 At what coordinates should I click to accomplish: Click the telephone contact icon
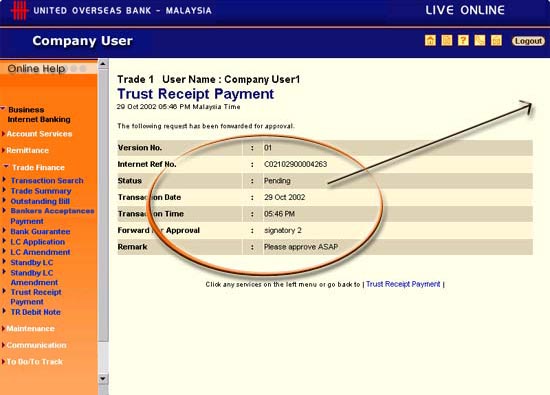(479, 41)
